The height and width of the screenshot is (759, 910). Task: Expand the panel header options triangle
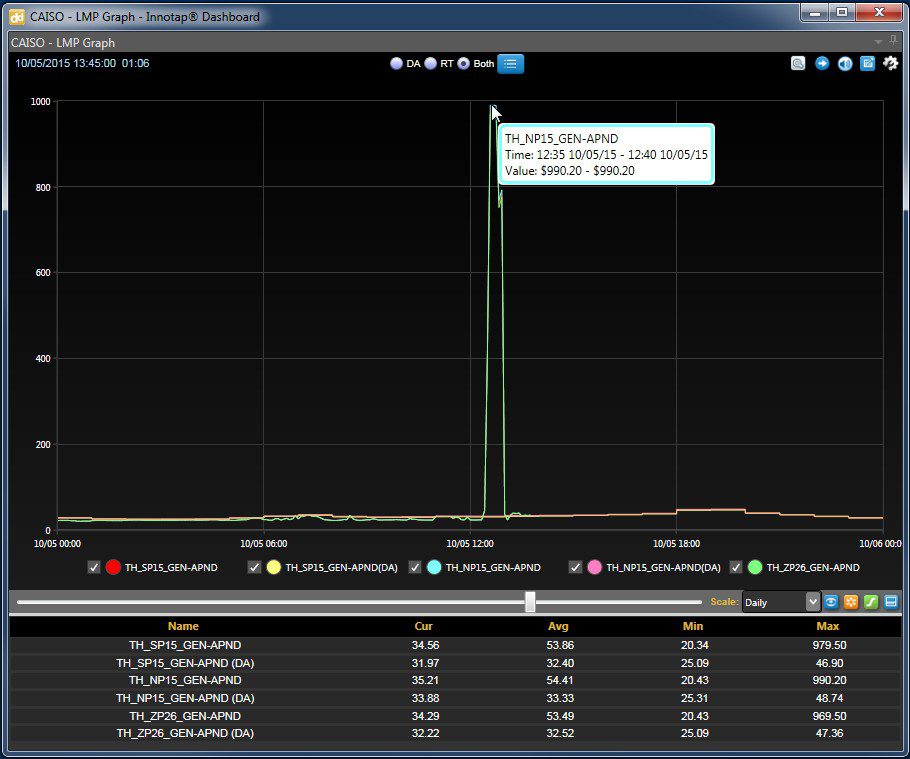tap(878, 42)
